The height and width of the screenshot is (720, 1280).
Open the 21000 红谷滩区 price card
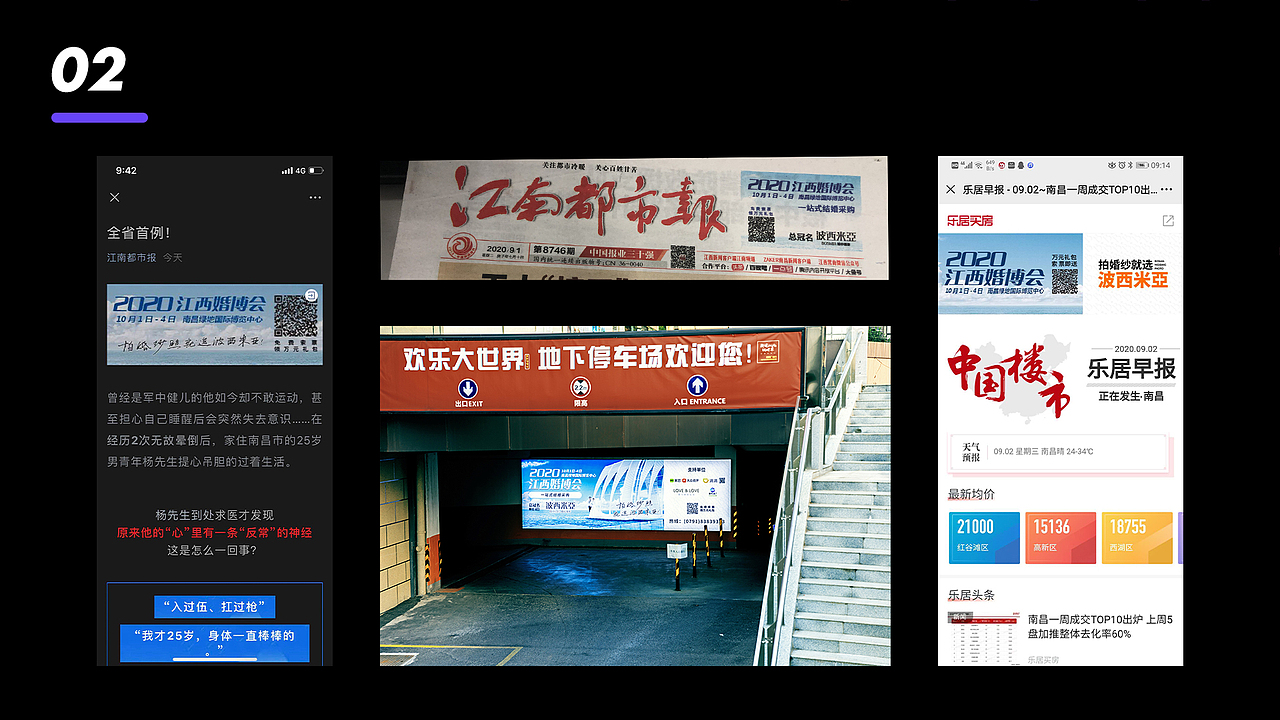pos(984,537)
